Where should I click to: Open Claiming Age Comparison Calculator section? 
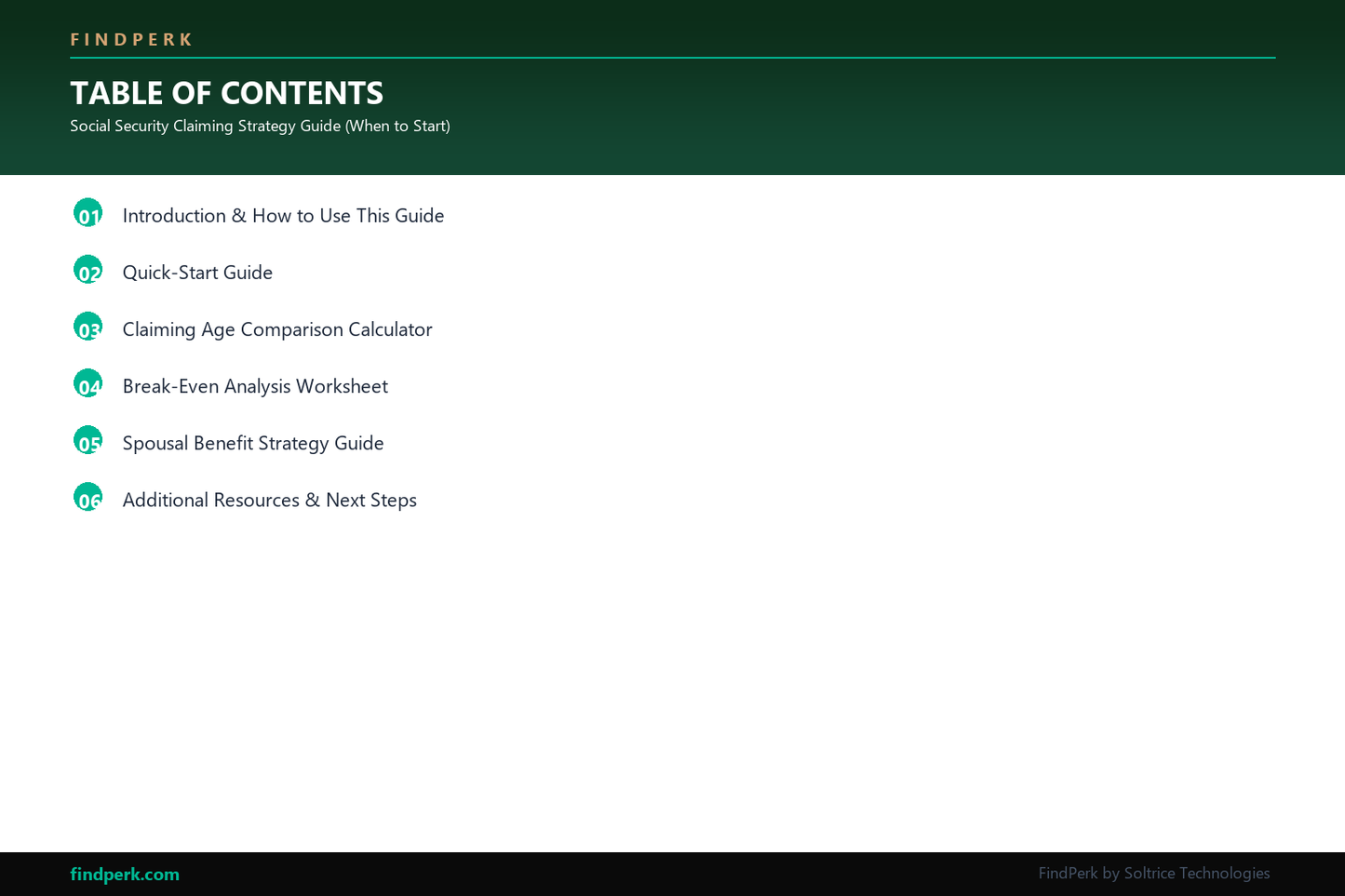pyautogui.click(x=277, y=329)
